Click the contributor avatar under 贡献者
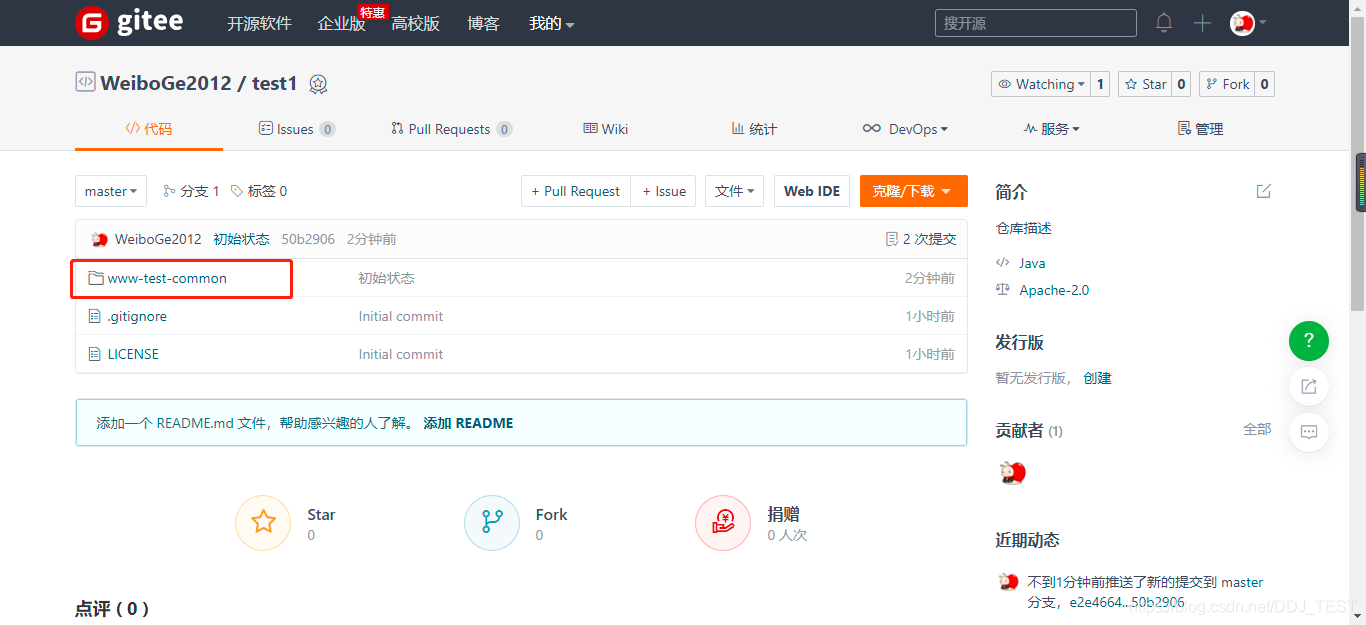 [x=1013, y=472]
